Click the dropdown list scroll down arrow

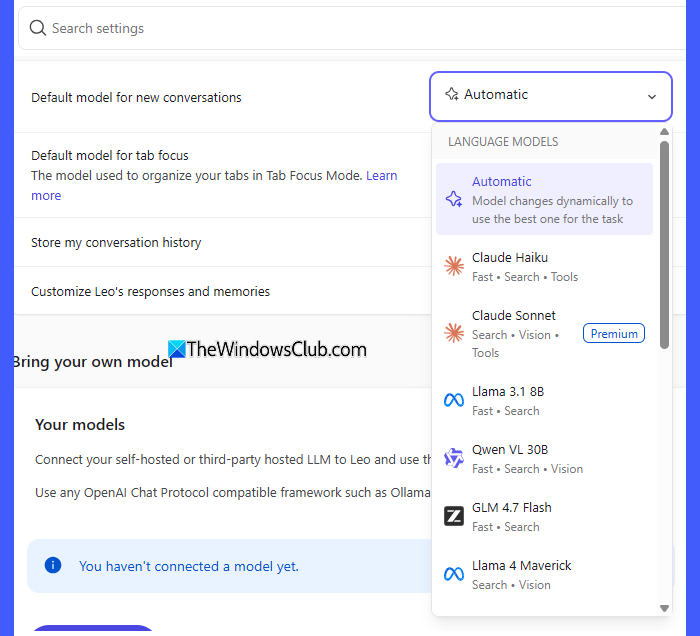pyautogui.click(x=664, y=608)
